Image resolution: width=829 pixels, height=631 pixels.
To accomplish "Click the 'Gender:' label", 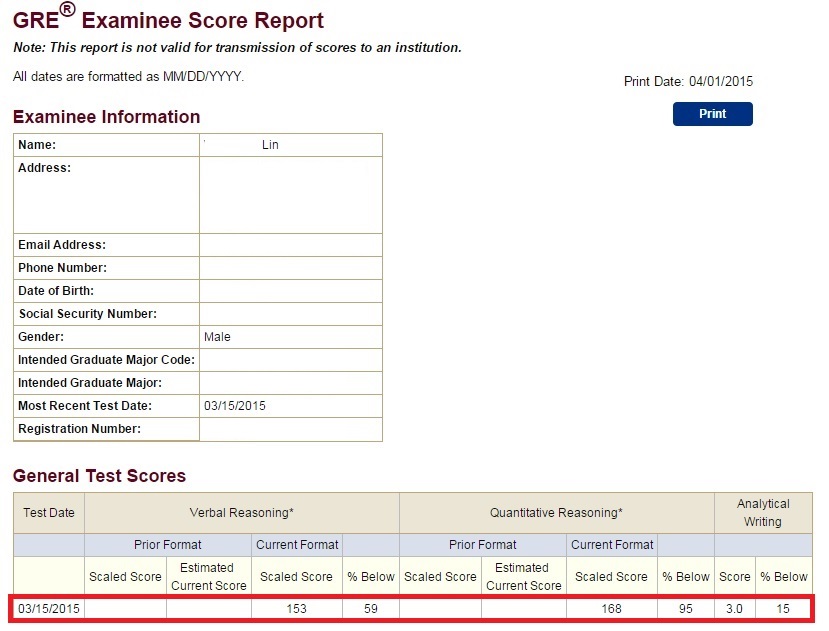I will click(x=41, y=337).
